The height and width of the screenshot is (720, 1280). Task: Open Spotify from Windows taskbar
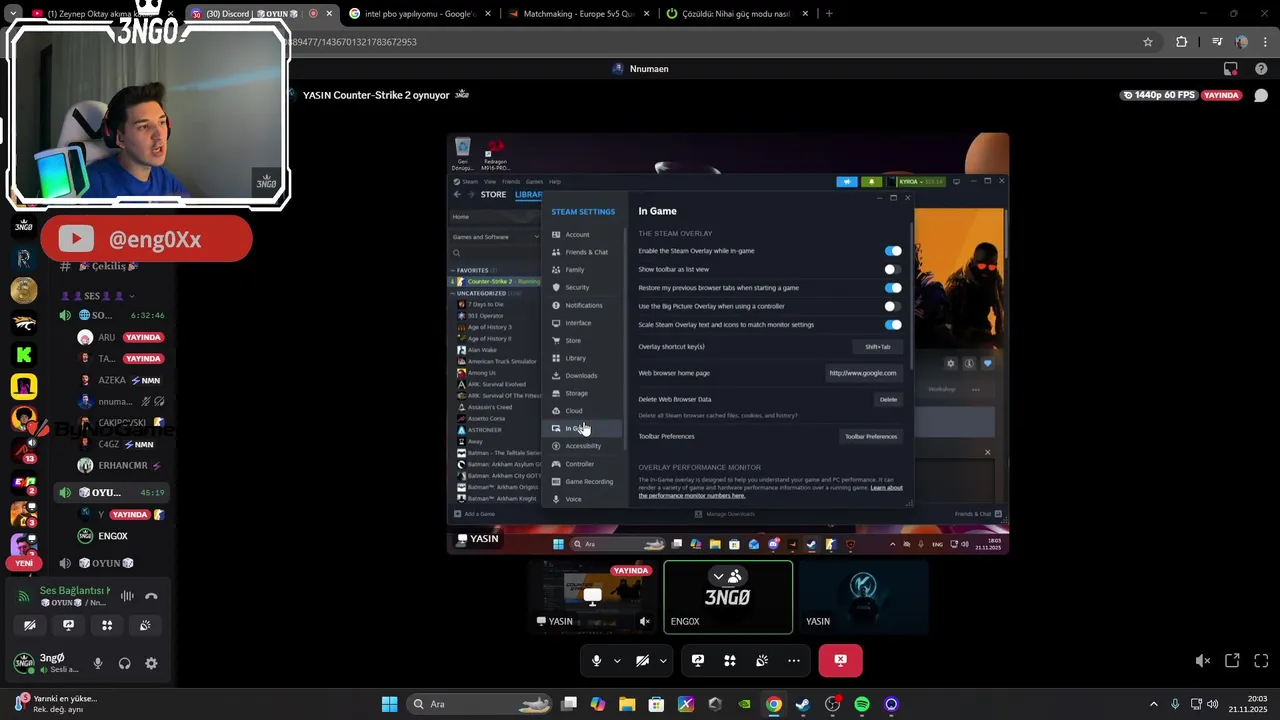point(862,704)
